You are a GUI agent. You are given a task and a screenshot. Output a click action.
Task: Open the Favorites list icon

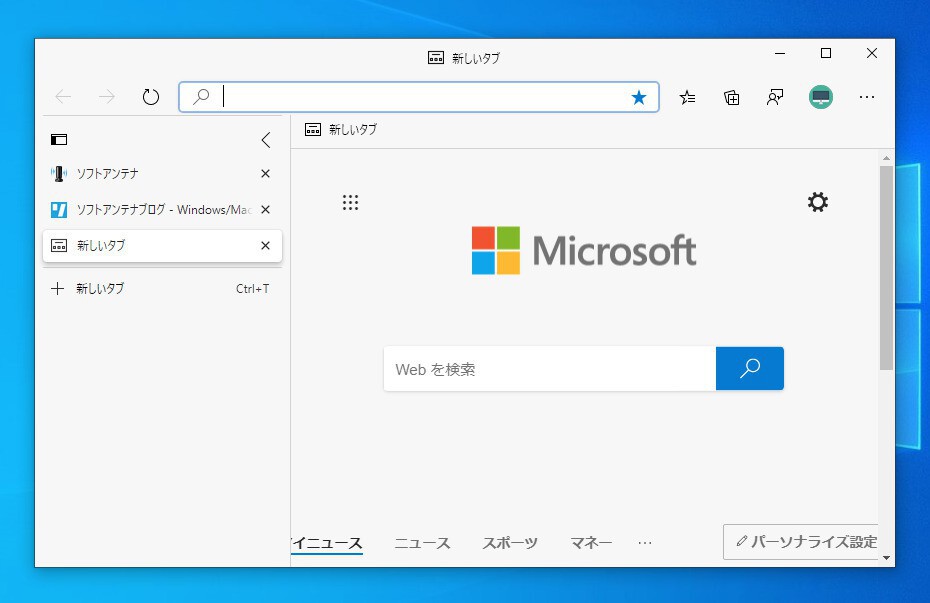(687, 97)
